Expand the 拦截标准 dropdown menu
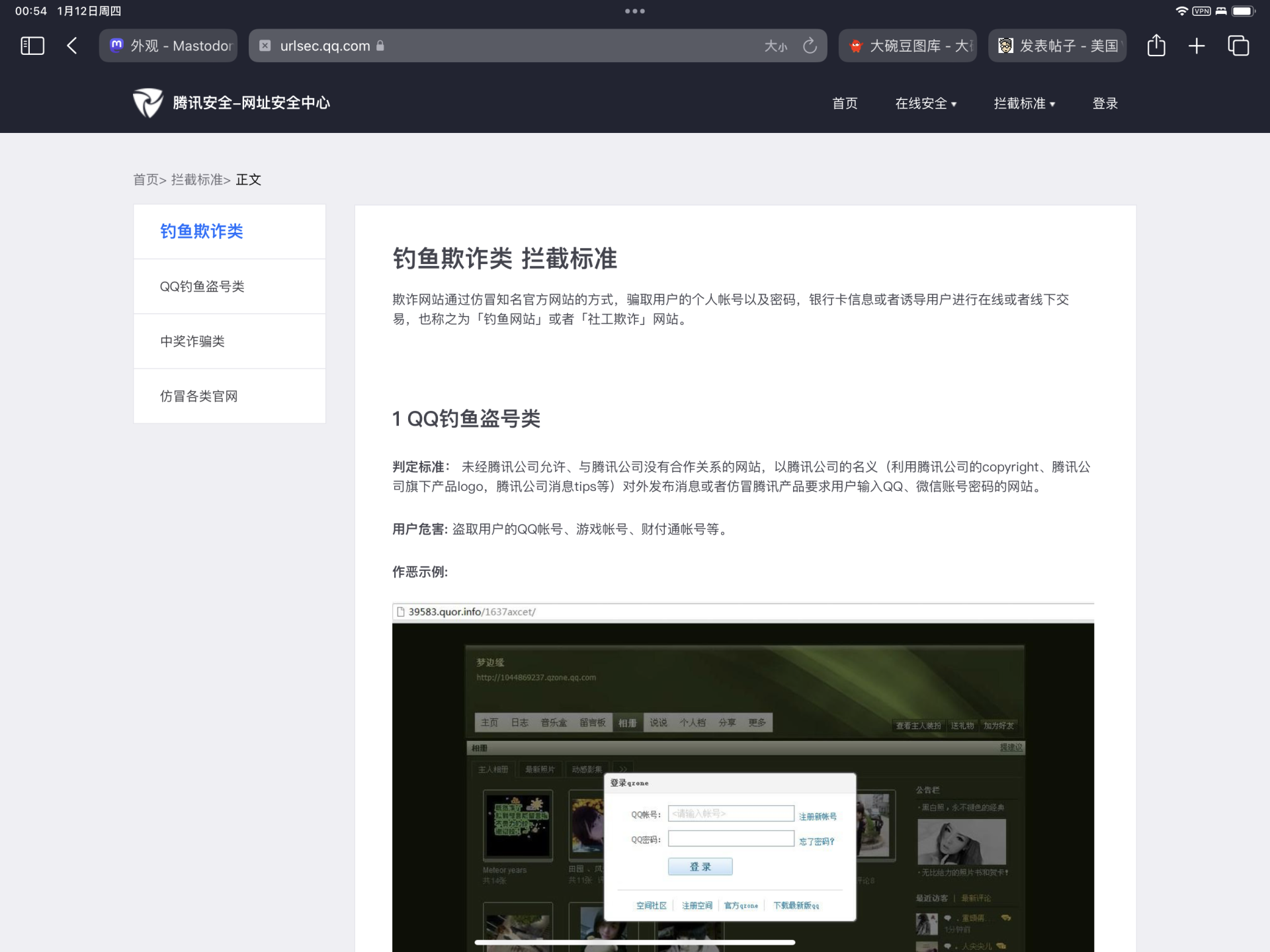 1024,103
